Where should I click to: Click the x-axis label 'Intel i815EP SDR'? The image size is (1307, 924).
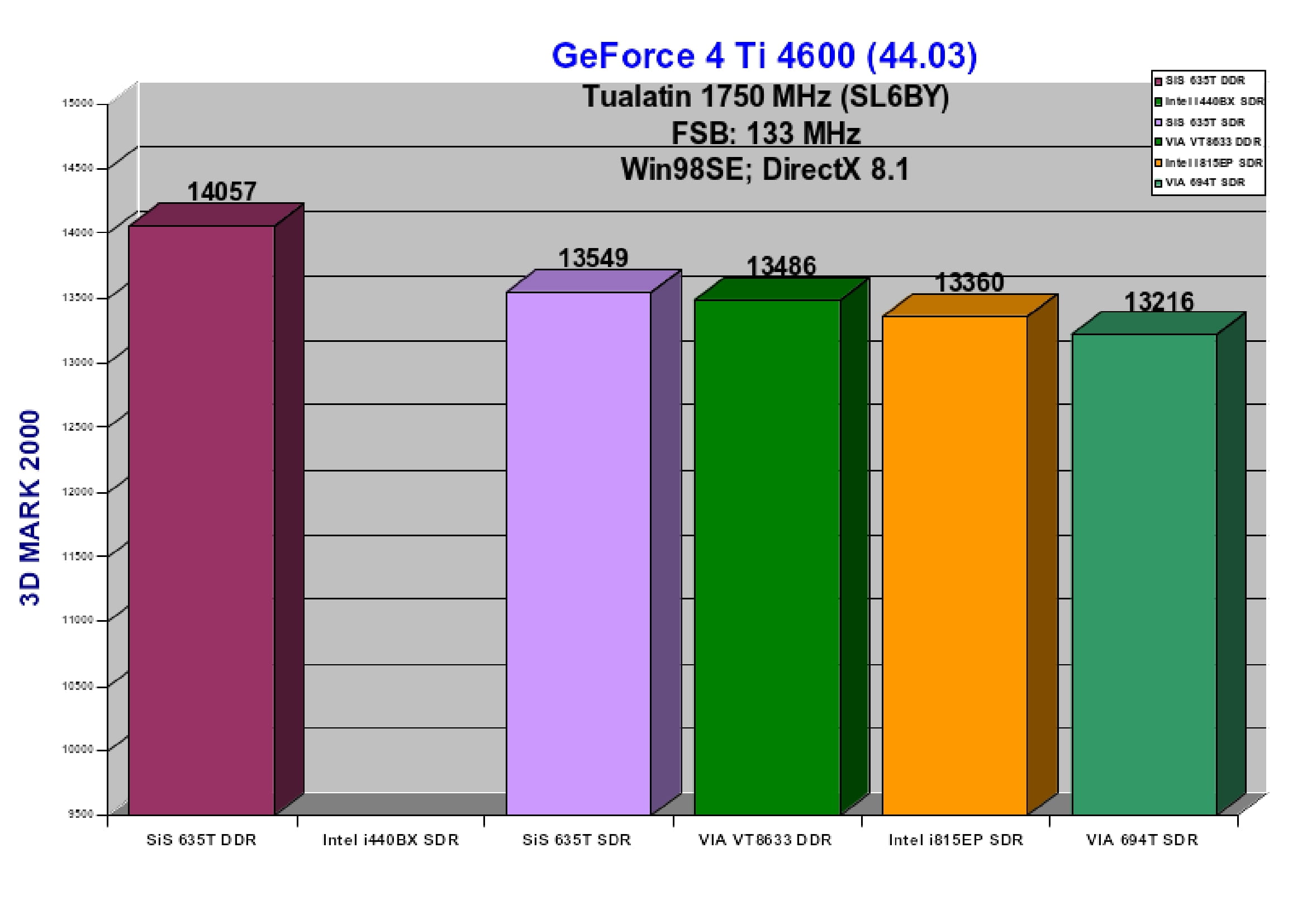(956, 840)
